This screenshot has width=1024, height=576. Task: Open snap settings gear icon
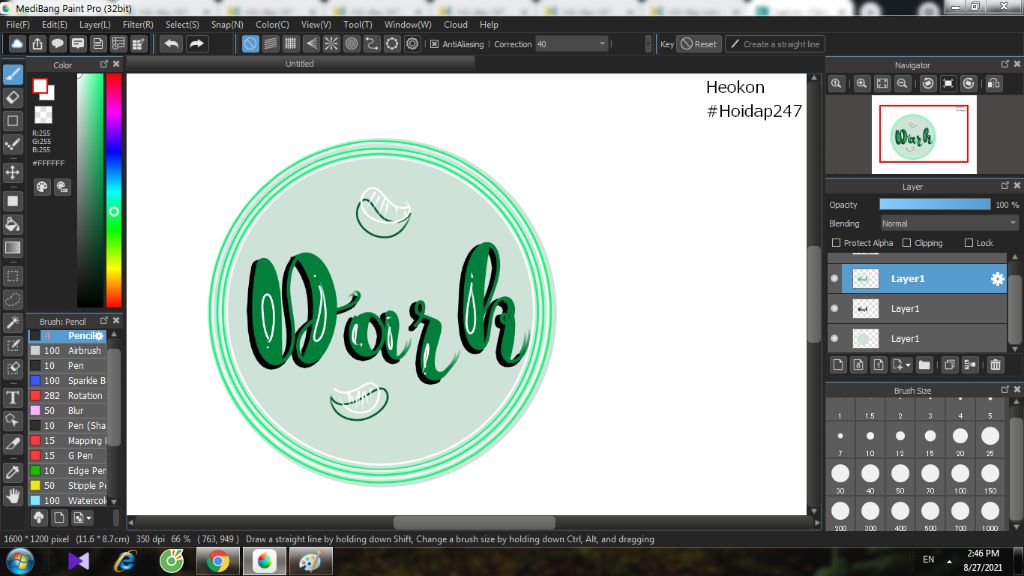click(412, 44)
